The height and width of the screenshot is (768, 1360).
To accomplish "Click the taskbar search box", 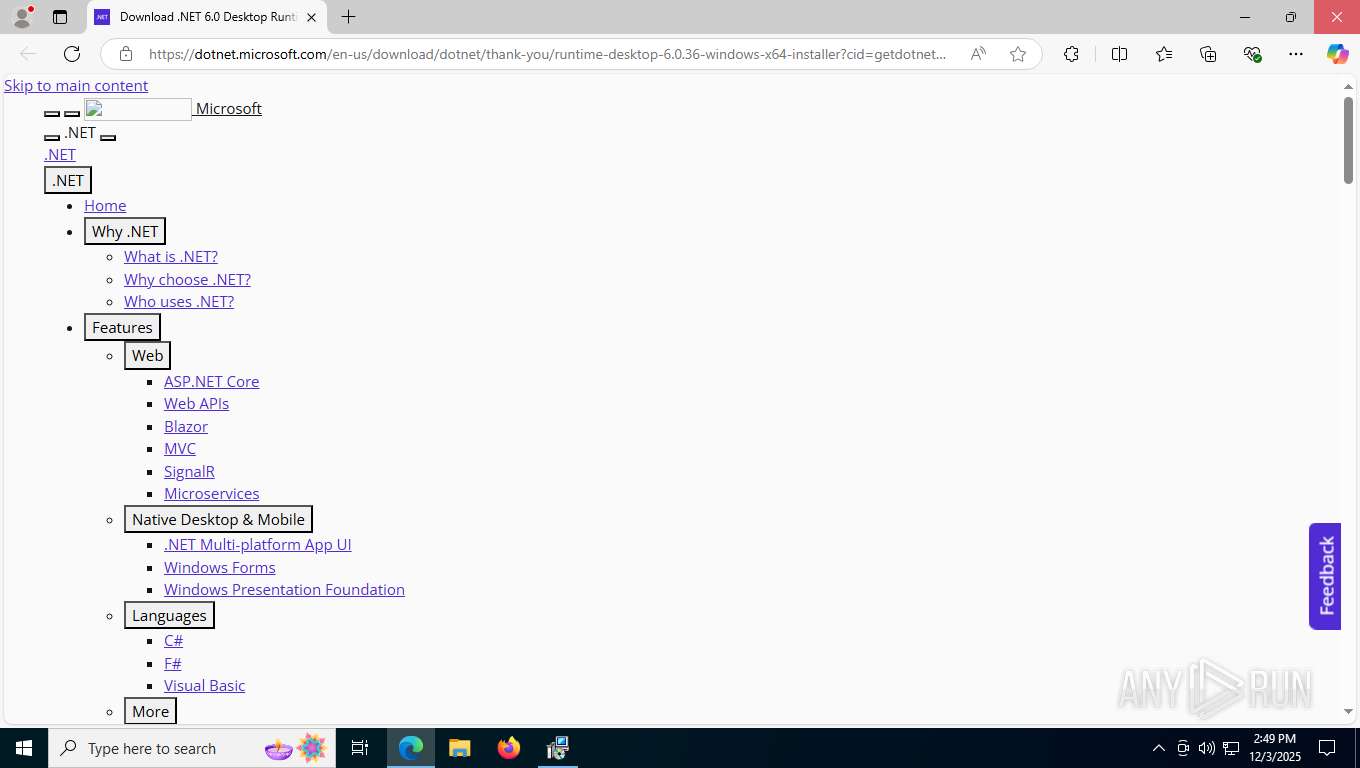I will (192, 748).
